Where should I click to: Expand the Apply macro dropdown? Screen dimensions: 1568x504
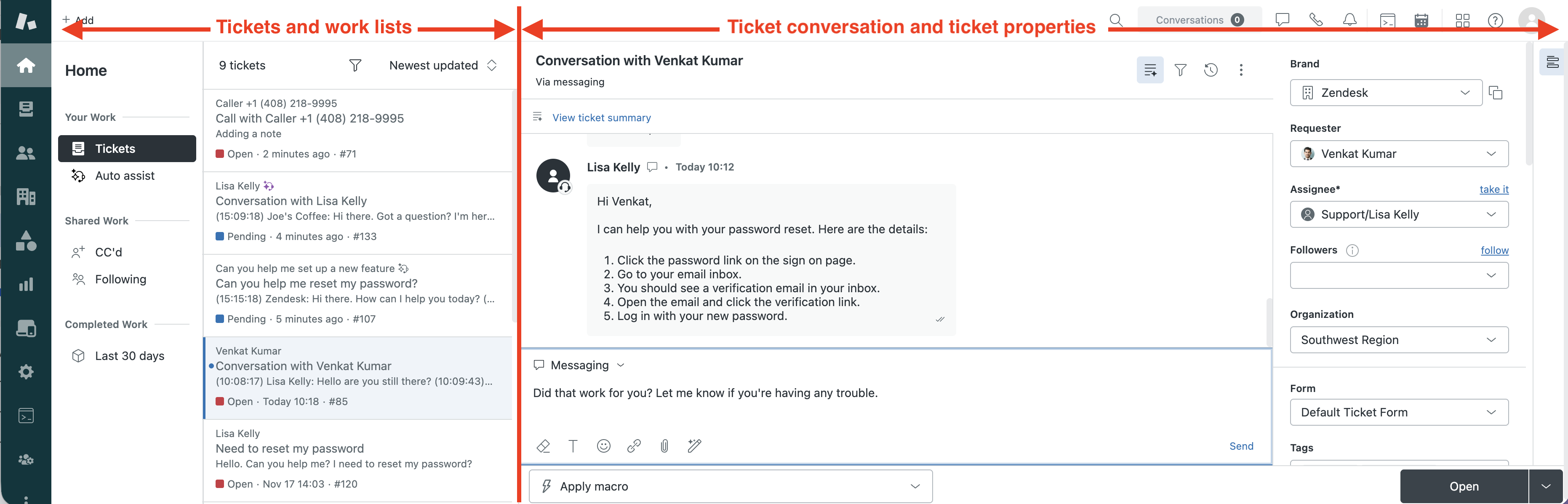coord(731,486)
